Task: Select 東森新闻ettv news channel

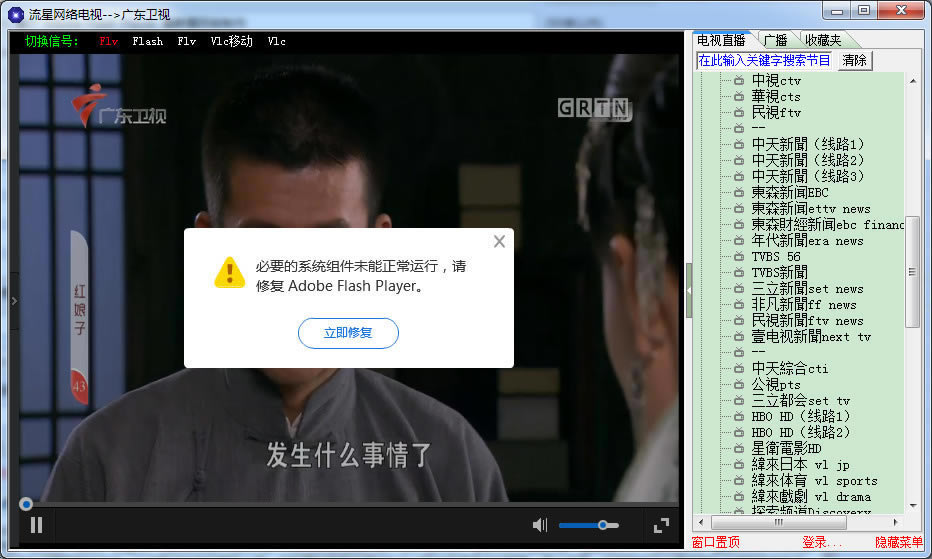Action: (811, 209)
